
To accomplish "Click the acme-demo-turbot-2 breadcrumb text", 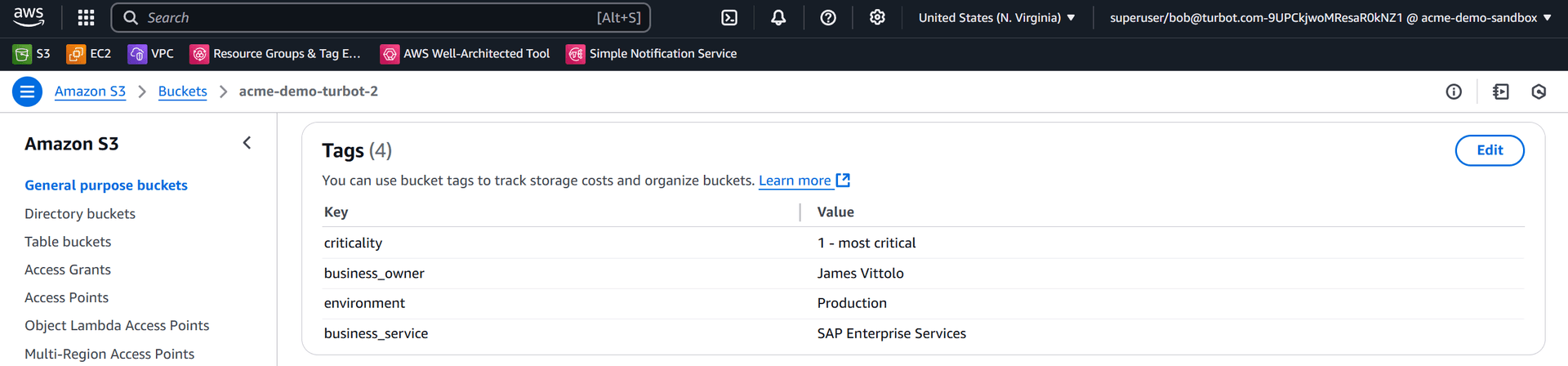I will point(309,91).
